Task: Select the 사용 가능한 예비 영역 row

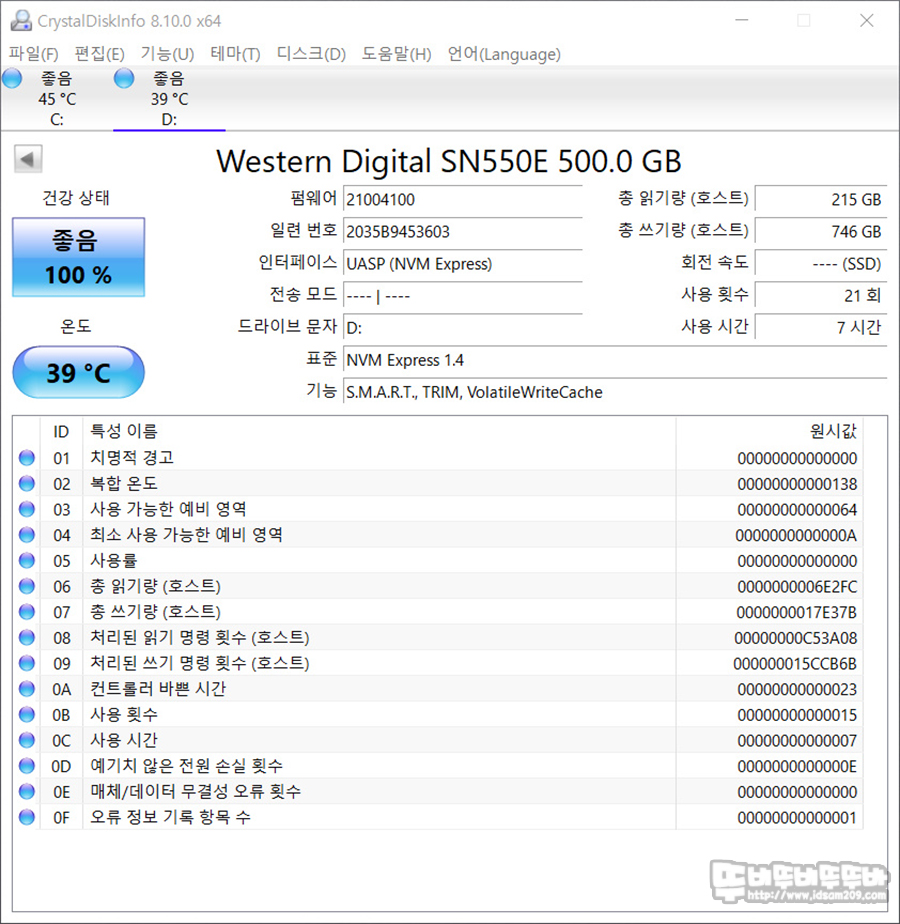Action: click(x=438, y=509)
